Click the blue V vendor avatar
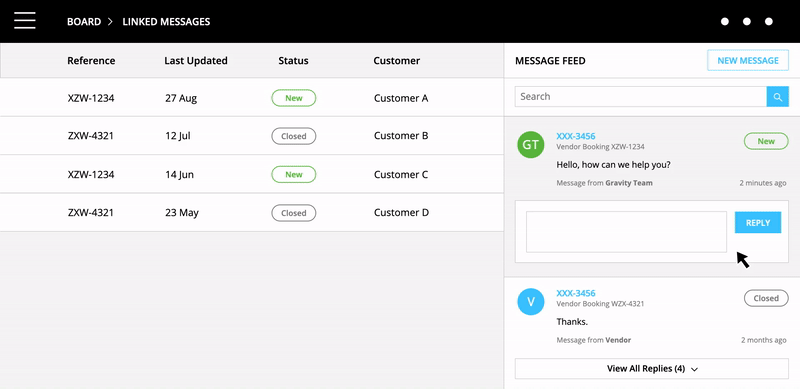 point(531,301)
